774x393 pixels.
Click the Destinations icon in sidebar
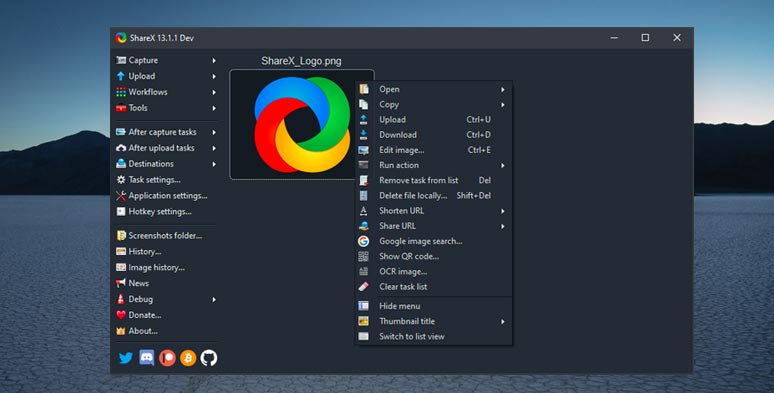121,163
